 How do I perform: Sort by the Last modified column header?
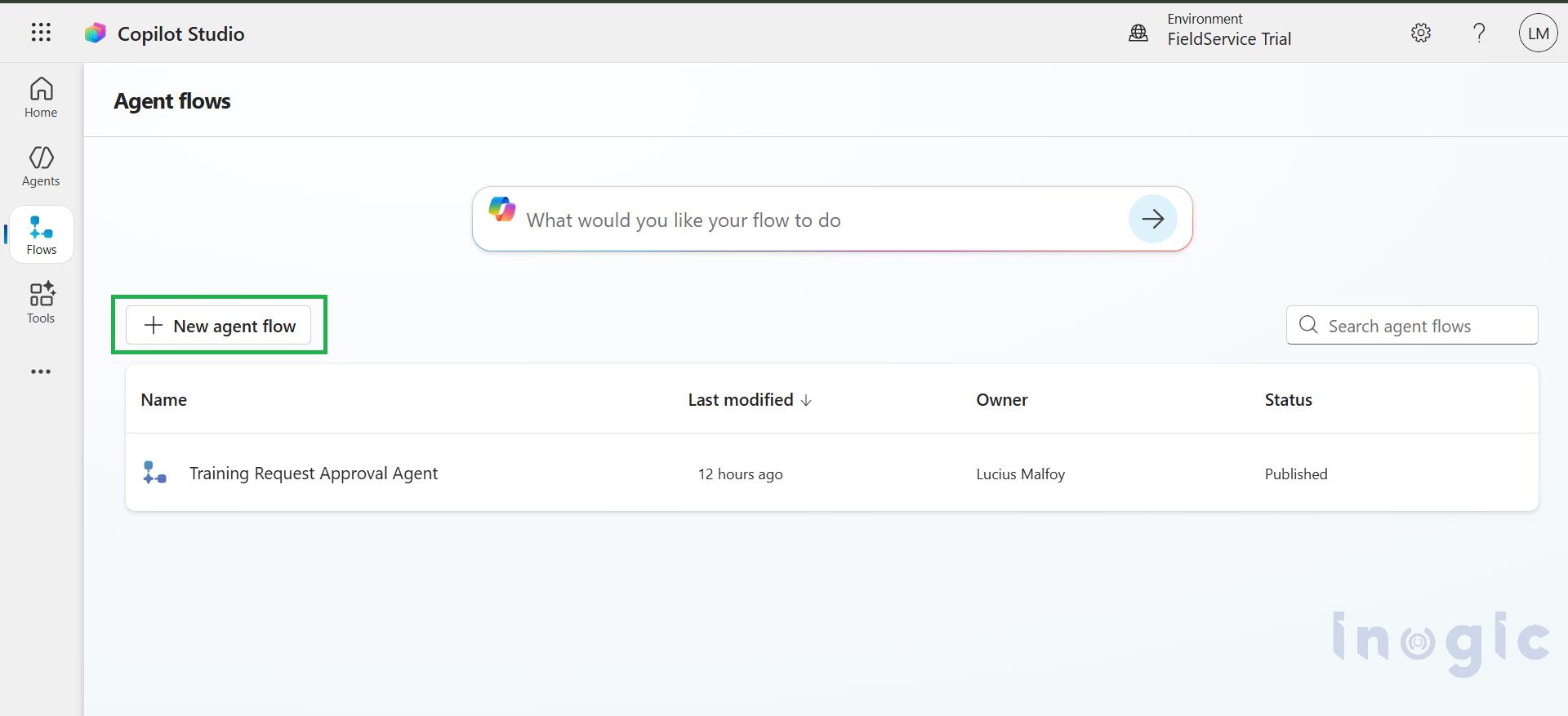point(741,399)
